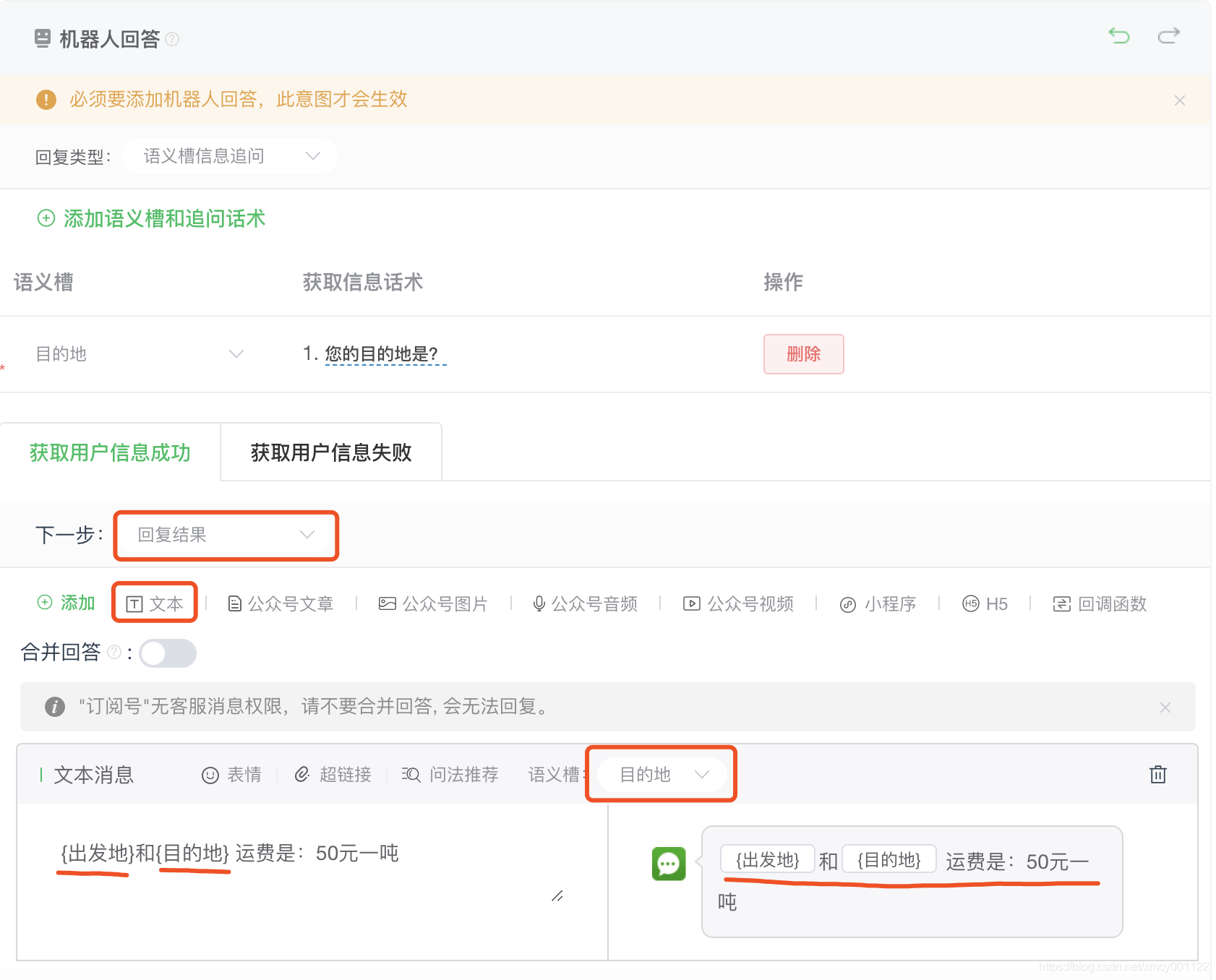This screenshot has width=1216, height=980.
Task: Click the info icon in 订阅号 notice
Action: (x=55, y=707)
